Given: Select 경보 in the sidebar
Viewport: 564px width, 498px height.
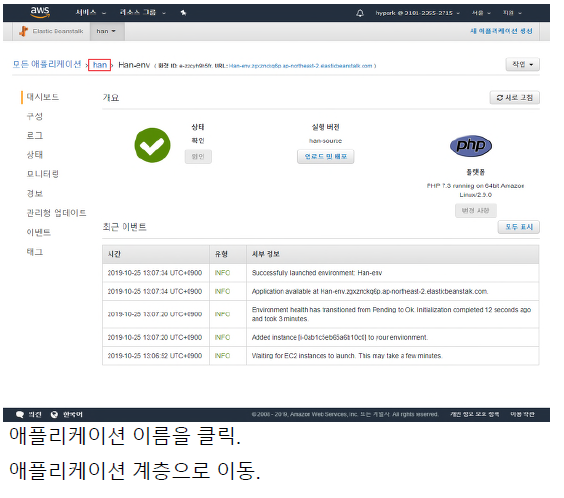Looking at the screenshot, I should 35,194.
